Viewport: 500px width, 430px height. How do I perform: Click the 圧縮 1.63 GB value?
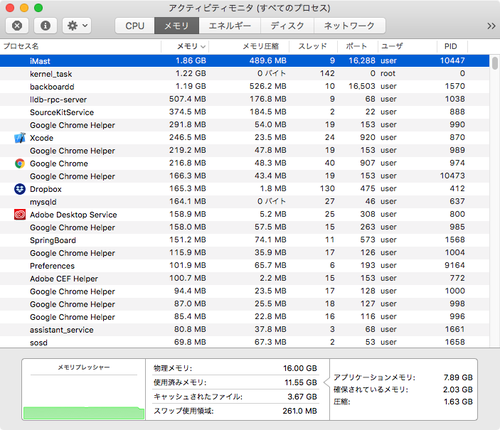(458, 402)
